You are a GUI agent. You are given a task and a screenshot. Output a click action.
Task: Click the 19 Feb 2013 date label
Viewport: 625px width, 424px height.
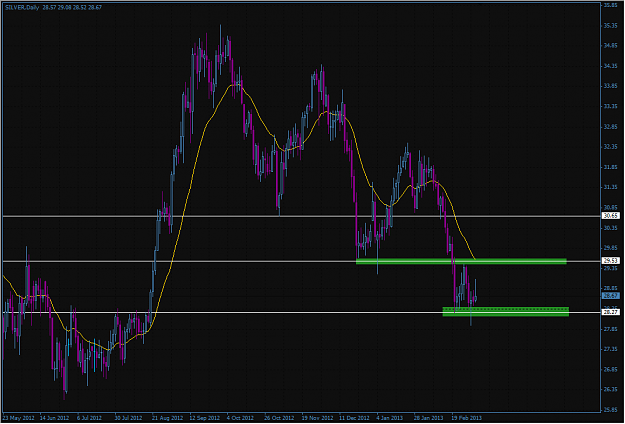466,418
